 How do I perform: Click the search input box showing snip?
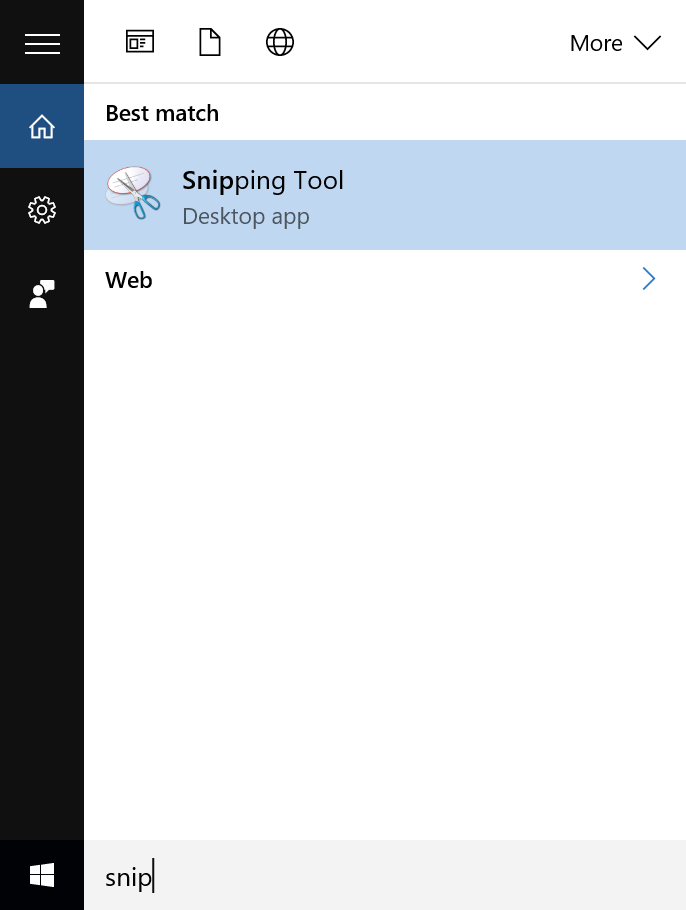coord(300,875)
